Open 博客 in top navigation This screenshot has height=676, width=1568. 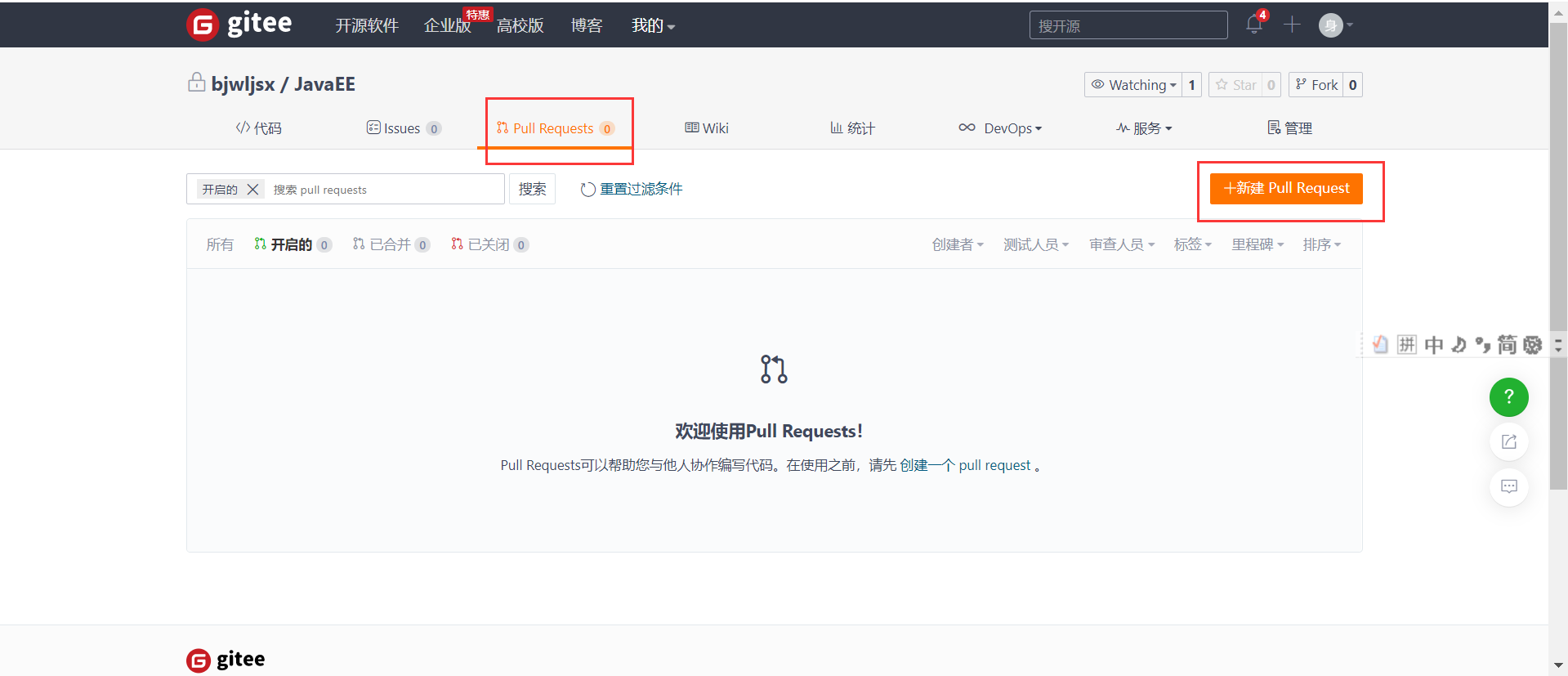pyautogui.click(x=587, y=26)
